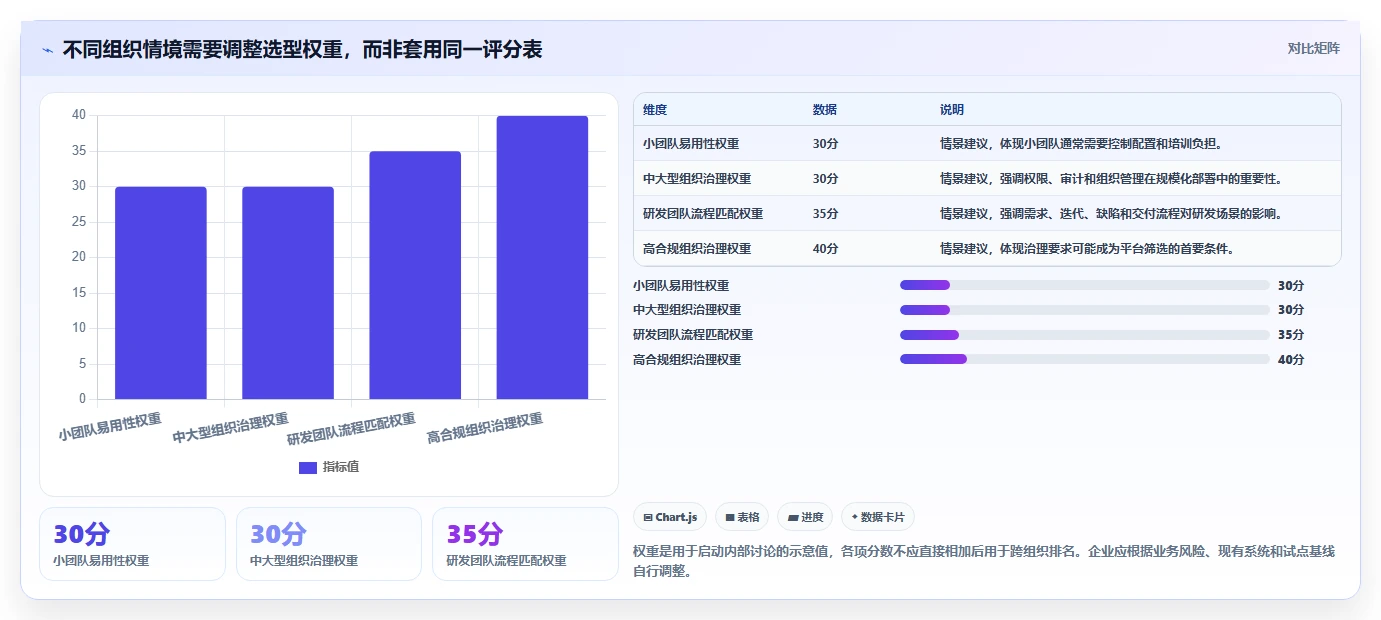The height and width of the screenshot is (620, 1381).
Task: Click the pulse icon beside the title
Action: point(47,49)
